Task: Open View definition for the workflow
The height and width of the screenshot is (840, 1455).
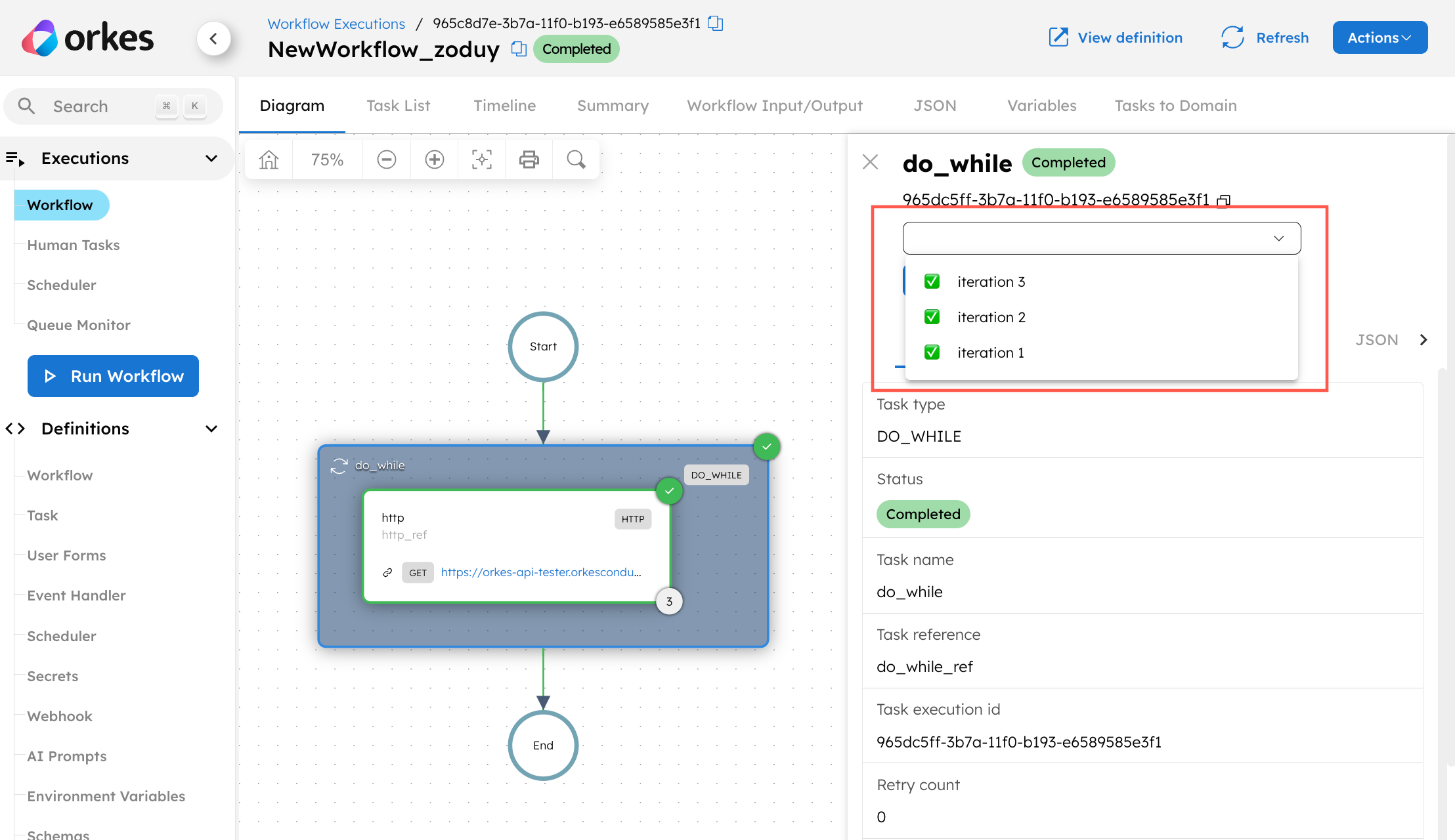Action: point(1114,37)
